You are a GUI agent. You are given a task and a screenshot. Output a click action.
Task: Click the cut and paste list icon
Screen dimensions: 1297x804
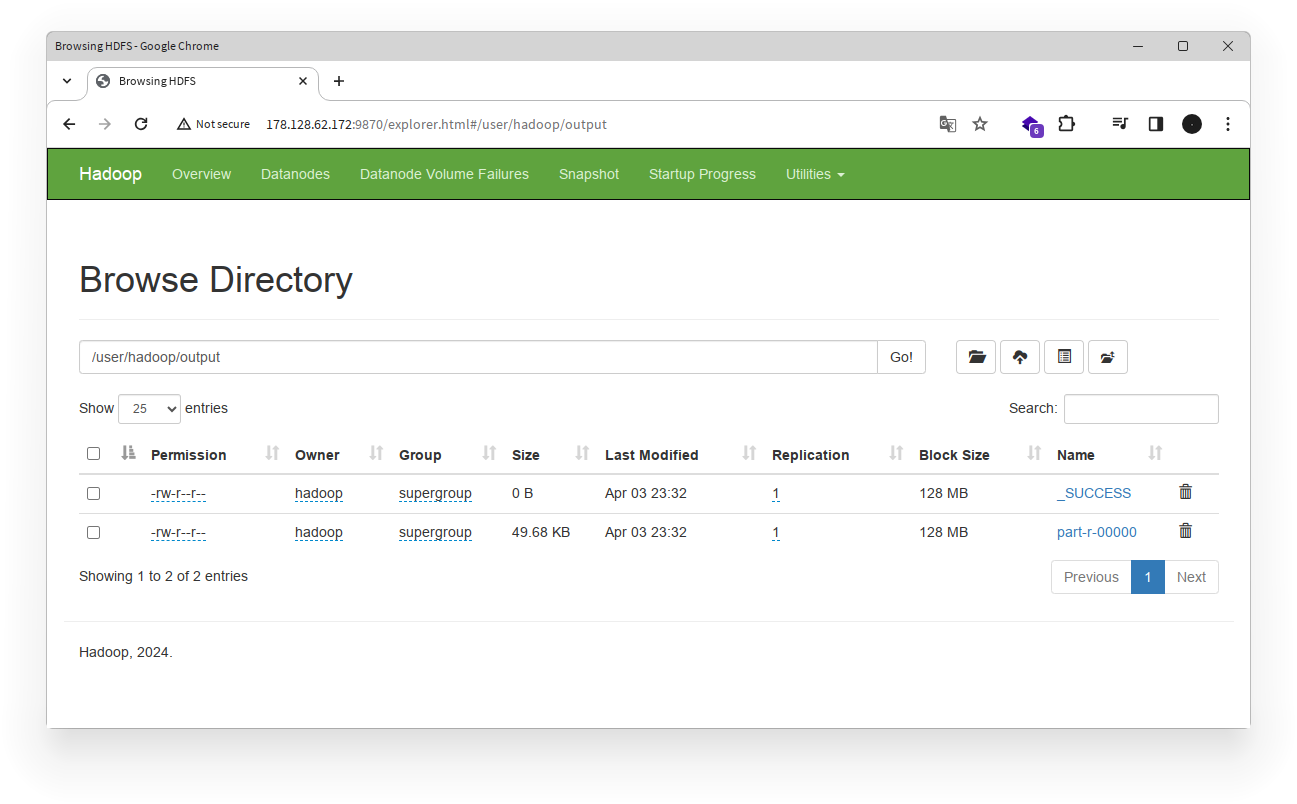1064,357
